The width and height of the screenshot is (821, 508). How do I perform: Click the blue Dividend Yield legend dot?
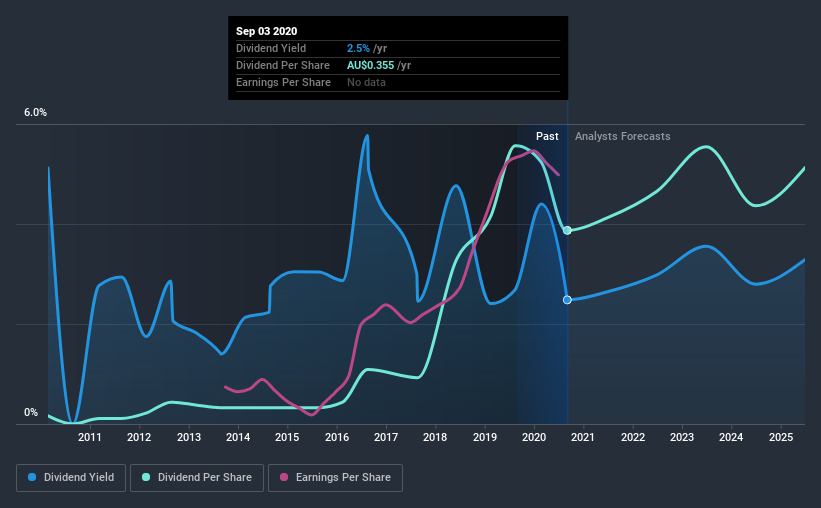coord(32,477)
